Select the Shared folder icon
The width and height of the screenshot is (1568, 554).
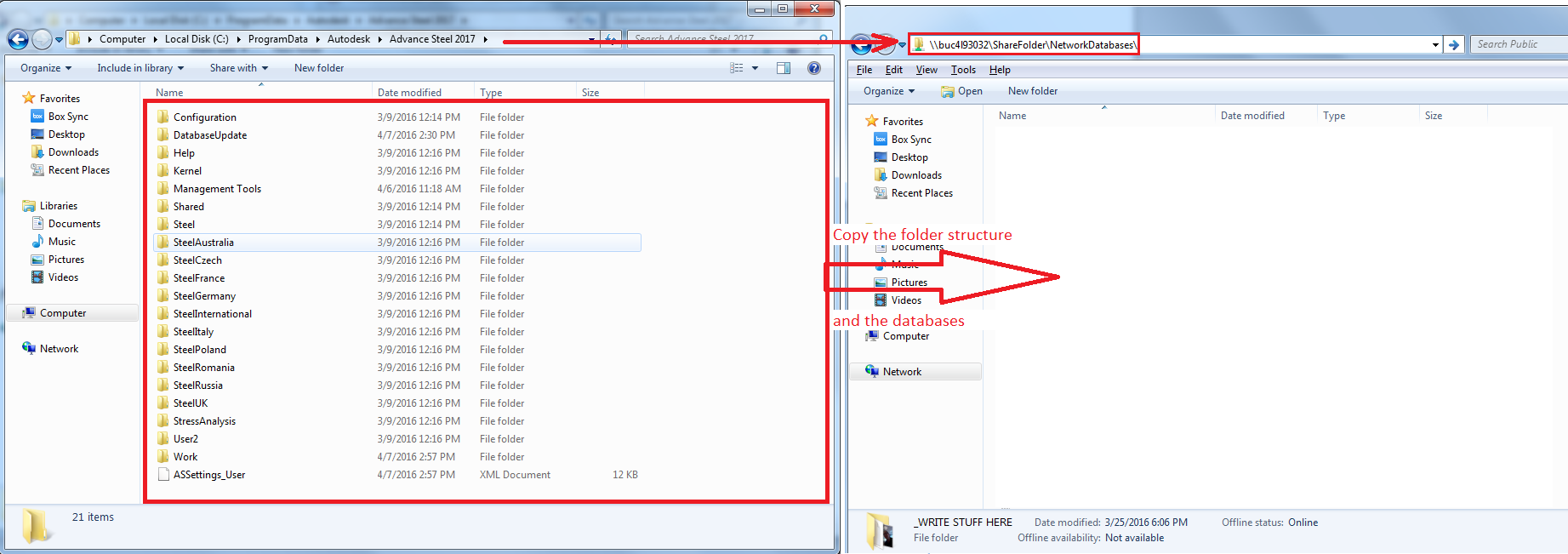click(163, 207)
